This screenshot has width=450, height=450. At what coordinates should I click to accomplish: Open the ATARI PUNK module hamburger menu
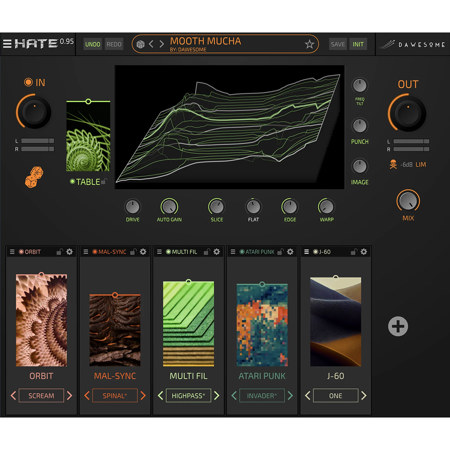point(233,252)
